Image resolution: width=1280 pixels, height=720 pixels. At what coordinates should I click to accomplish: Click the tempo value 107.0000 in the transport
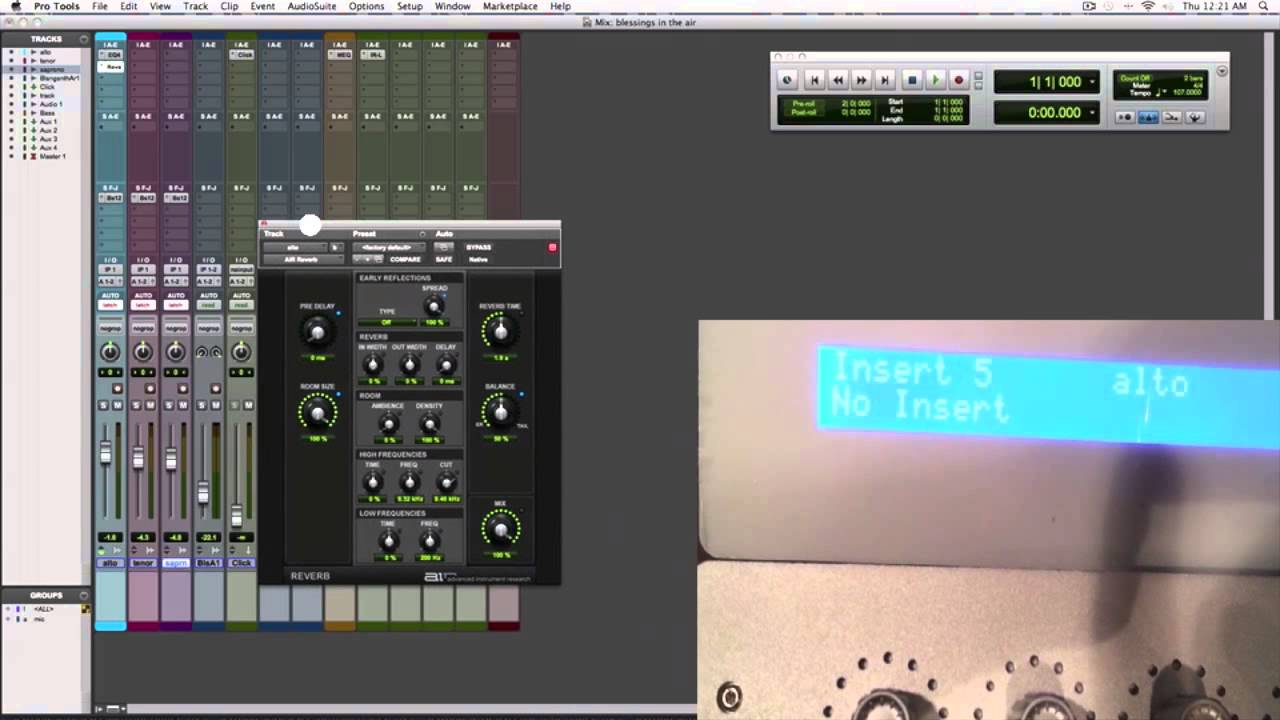pyautogui.click(x=1187, y=93)
